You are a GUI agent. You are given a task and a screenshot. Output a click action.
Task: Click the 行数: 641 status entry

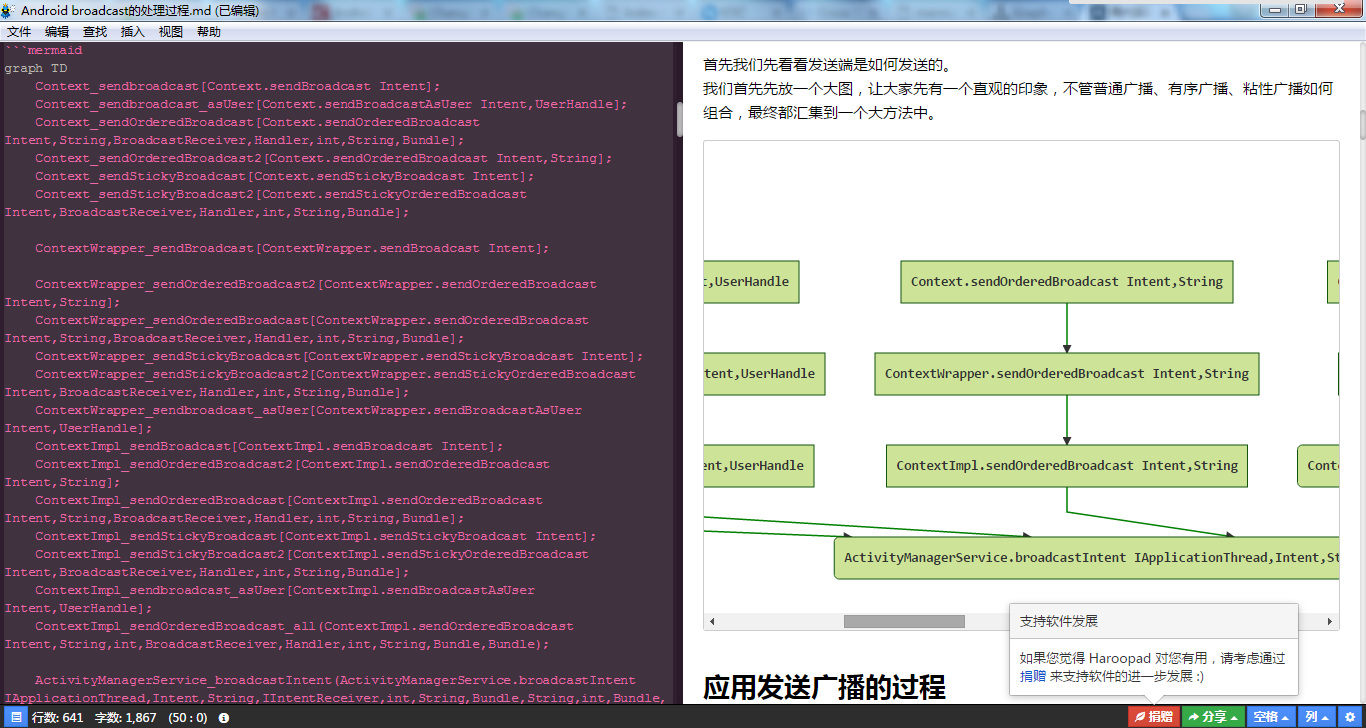pos(58,718)
